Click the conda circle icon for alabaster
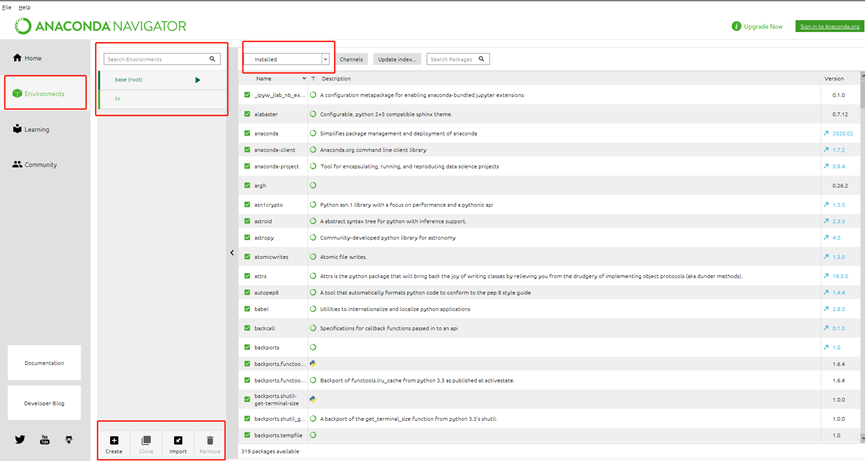This screenshot has height=461, width=865. tap(313, 114)
